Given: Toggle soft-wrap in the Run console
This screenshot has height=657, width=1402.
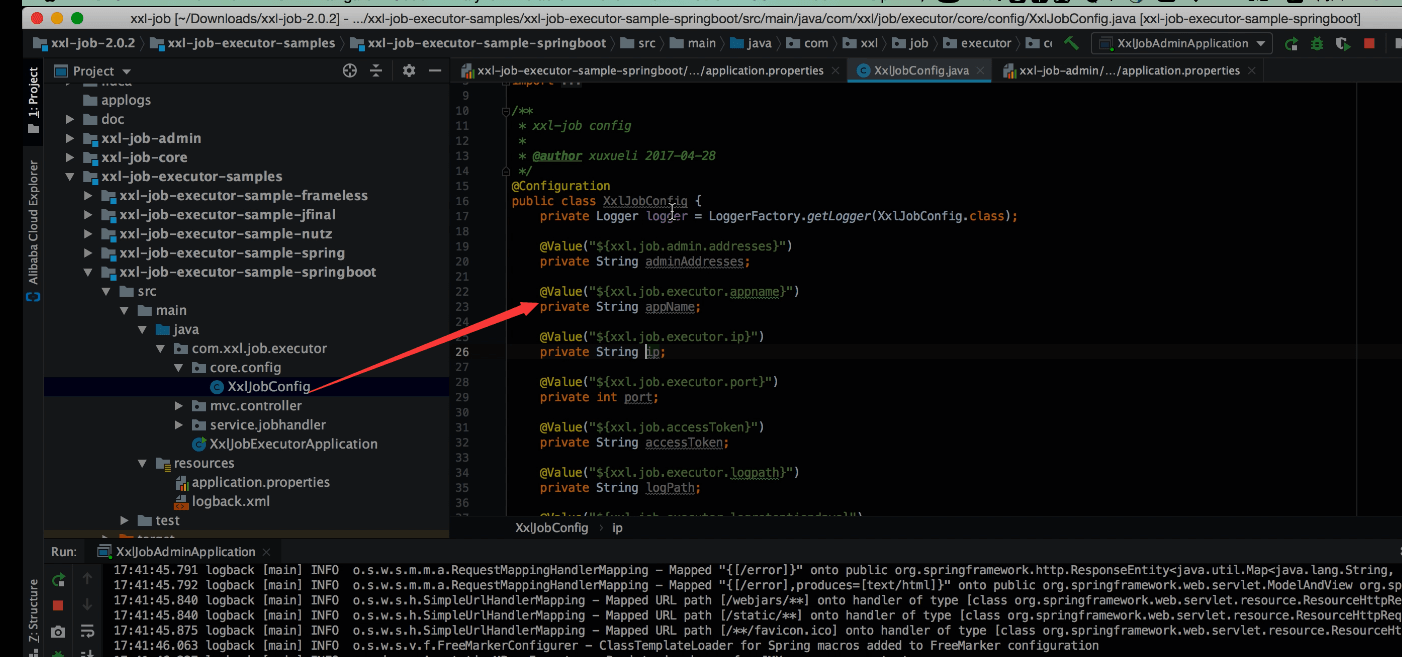Looking at the screenshot, I should coord(87,632).
